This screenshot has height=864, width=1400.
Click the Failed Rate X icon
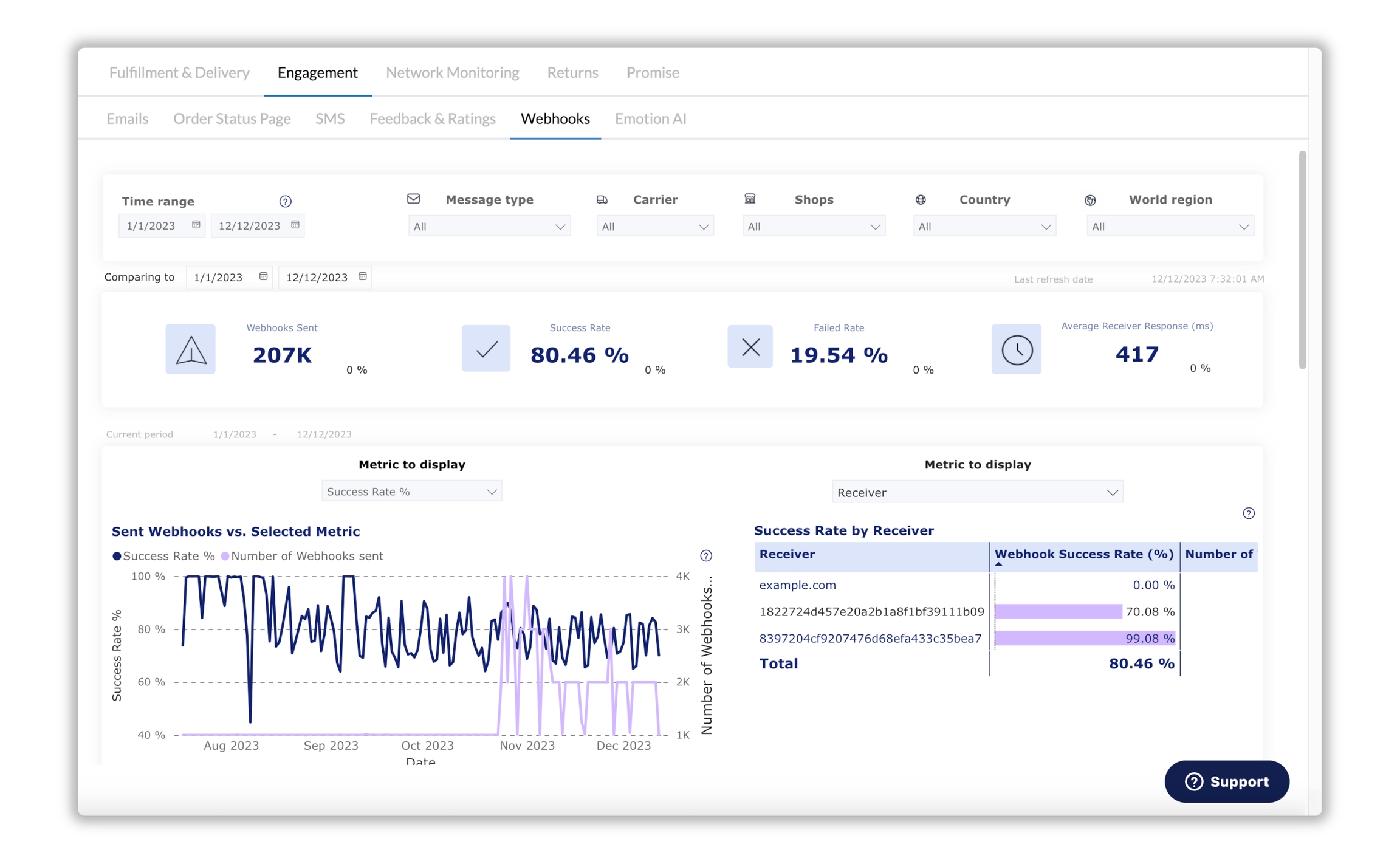750,347
